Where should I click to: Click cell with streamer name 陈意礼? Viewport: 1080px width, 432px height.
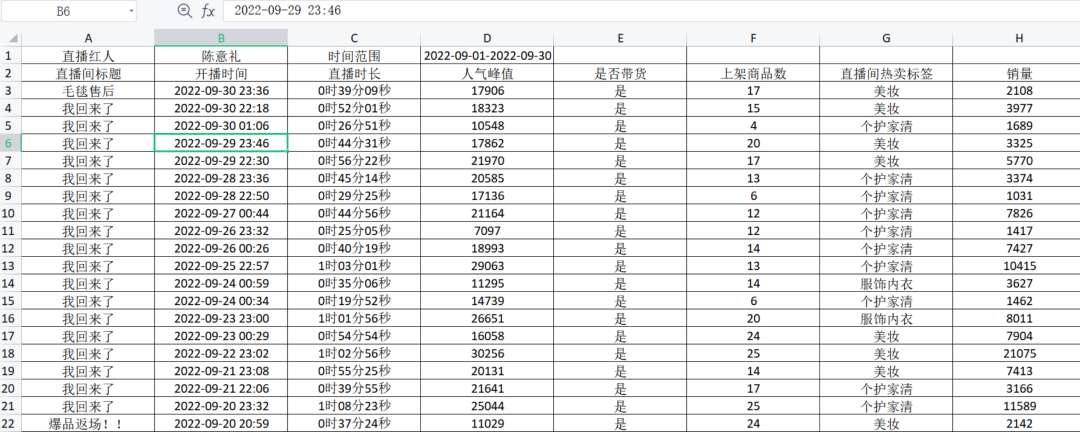[x=221, y=56]
